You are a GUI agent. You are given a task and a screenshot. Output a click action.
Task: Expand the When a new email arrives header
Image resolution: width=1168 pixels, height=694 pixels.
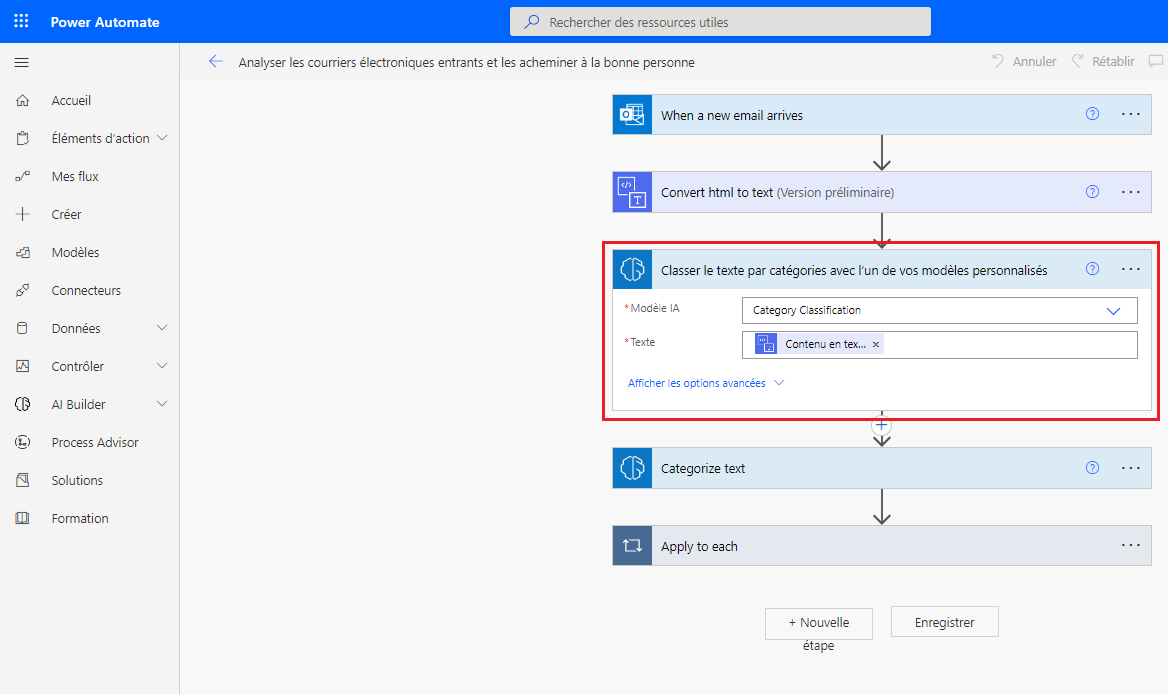click(x=882, y=115)
